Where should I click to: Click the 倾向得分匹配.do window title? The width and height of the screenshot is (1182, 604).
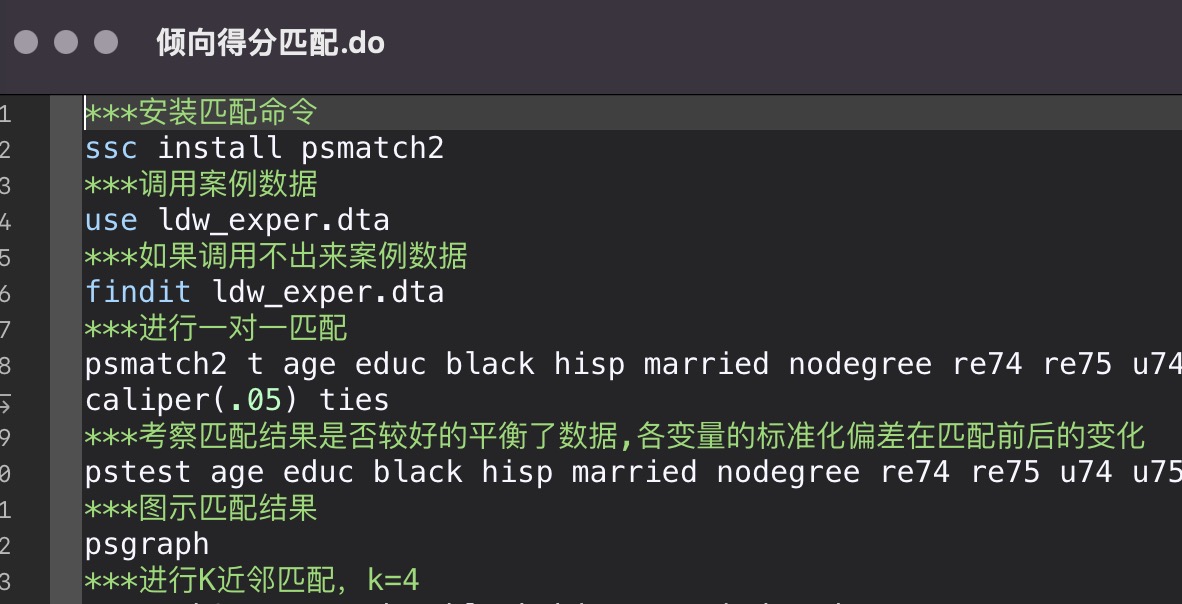click(x=270, y=43)
